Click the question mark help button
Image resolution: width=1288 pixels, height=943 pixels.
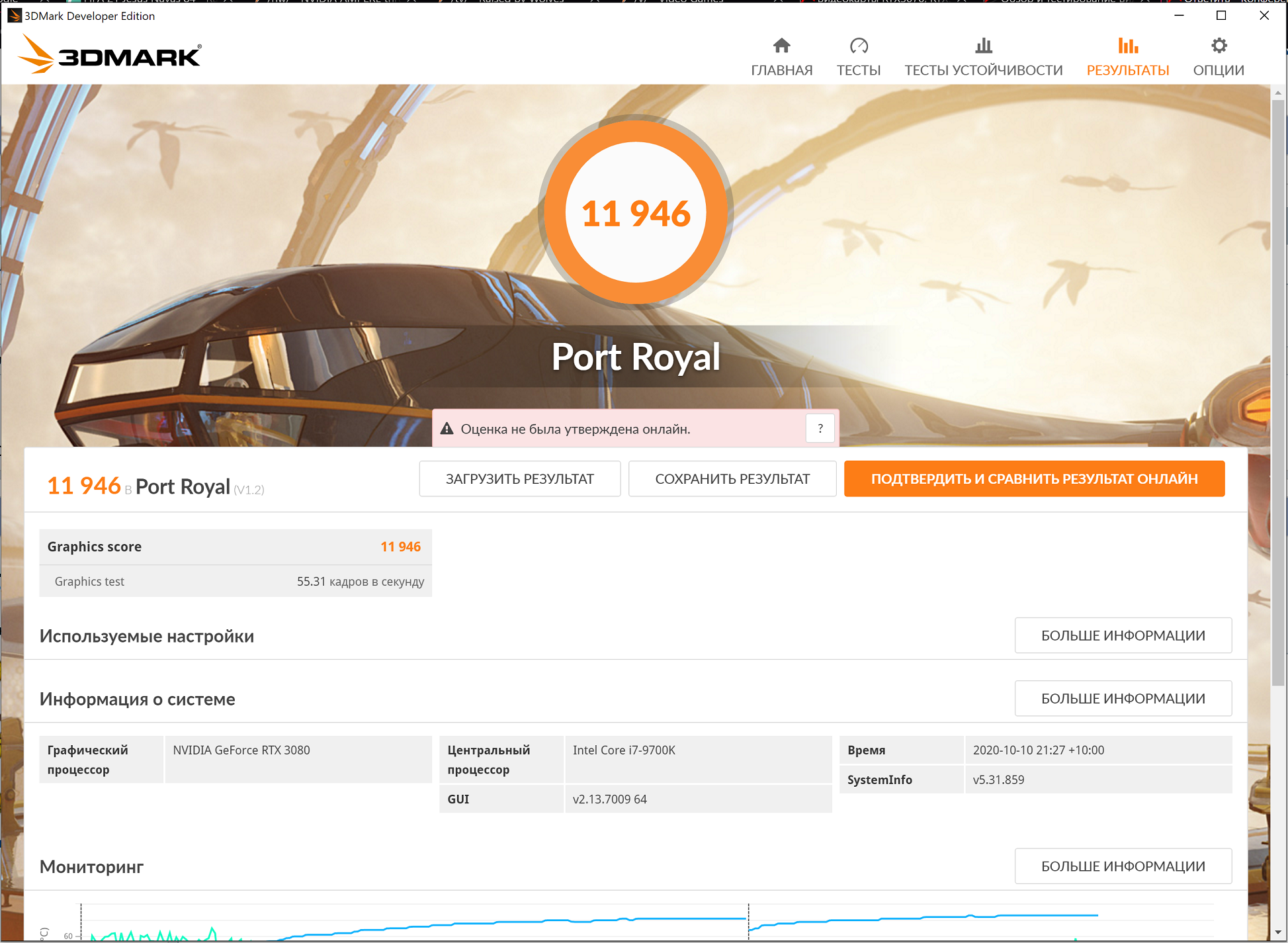tap(820, 429)
